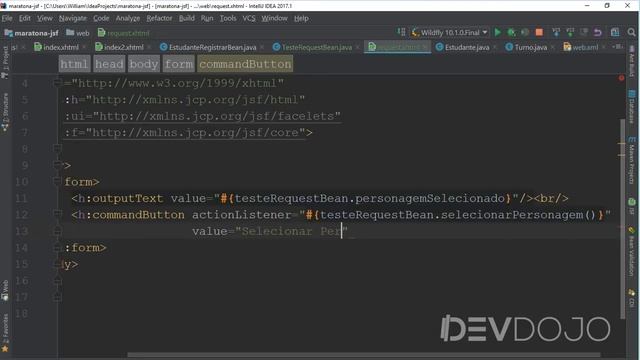Select the html breadcrumb tag
This screenshot has height=360, width=640.
click(x=74, y=64)
